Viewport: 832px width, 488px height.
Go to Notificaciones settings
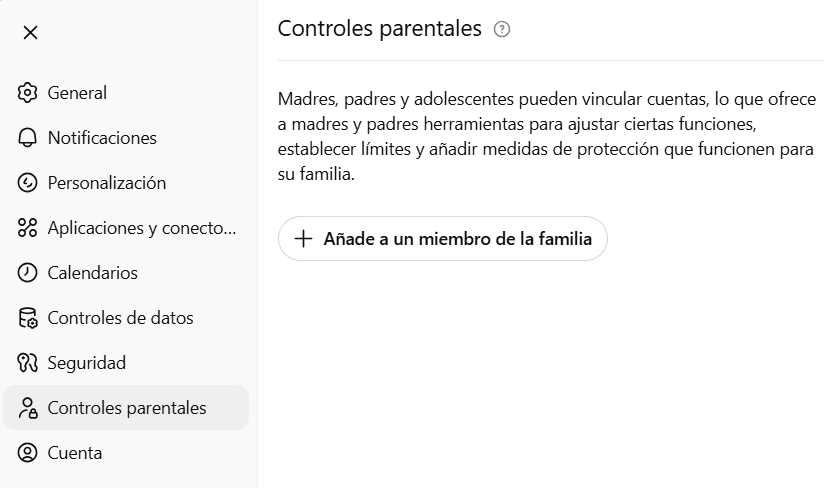pos(102,138)
